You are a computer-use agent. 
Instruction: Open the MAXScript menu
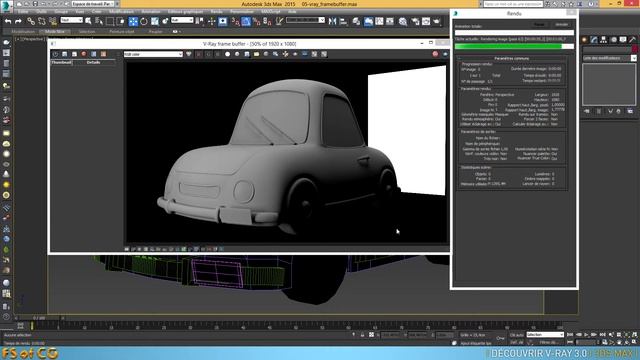click(x=271, y=11)
